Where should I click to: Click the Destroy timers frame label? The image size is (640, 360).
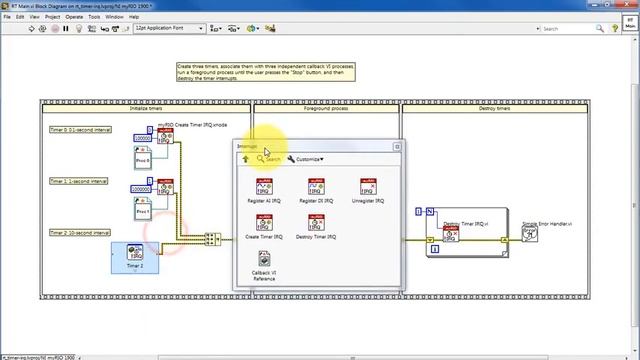pos(495,109)
